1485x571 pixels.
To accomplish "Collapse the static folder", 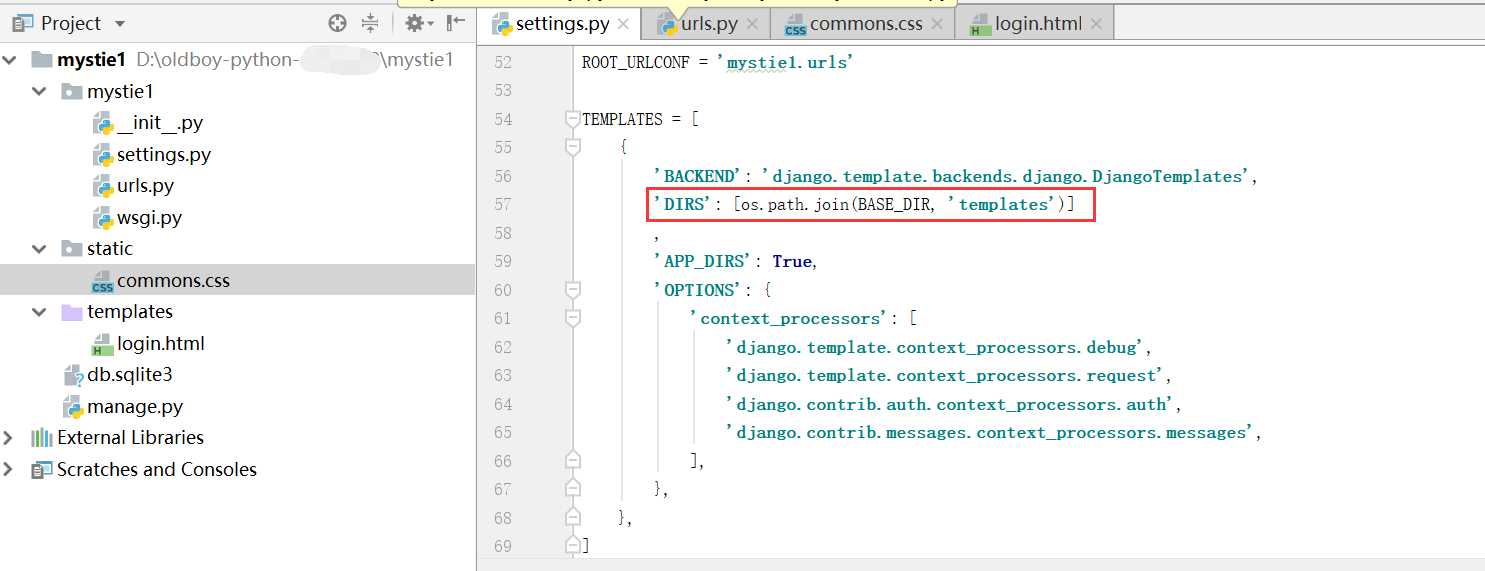I will point(39,249).
